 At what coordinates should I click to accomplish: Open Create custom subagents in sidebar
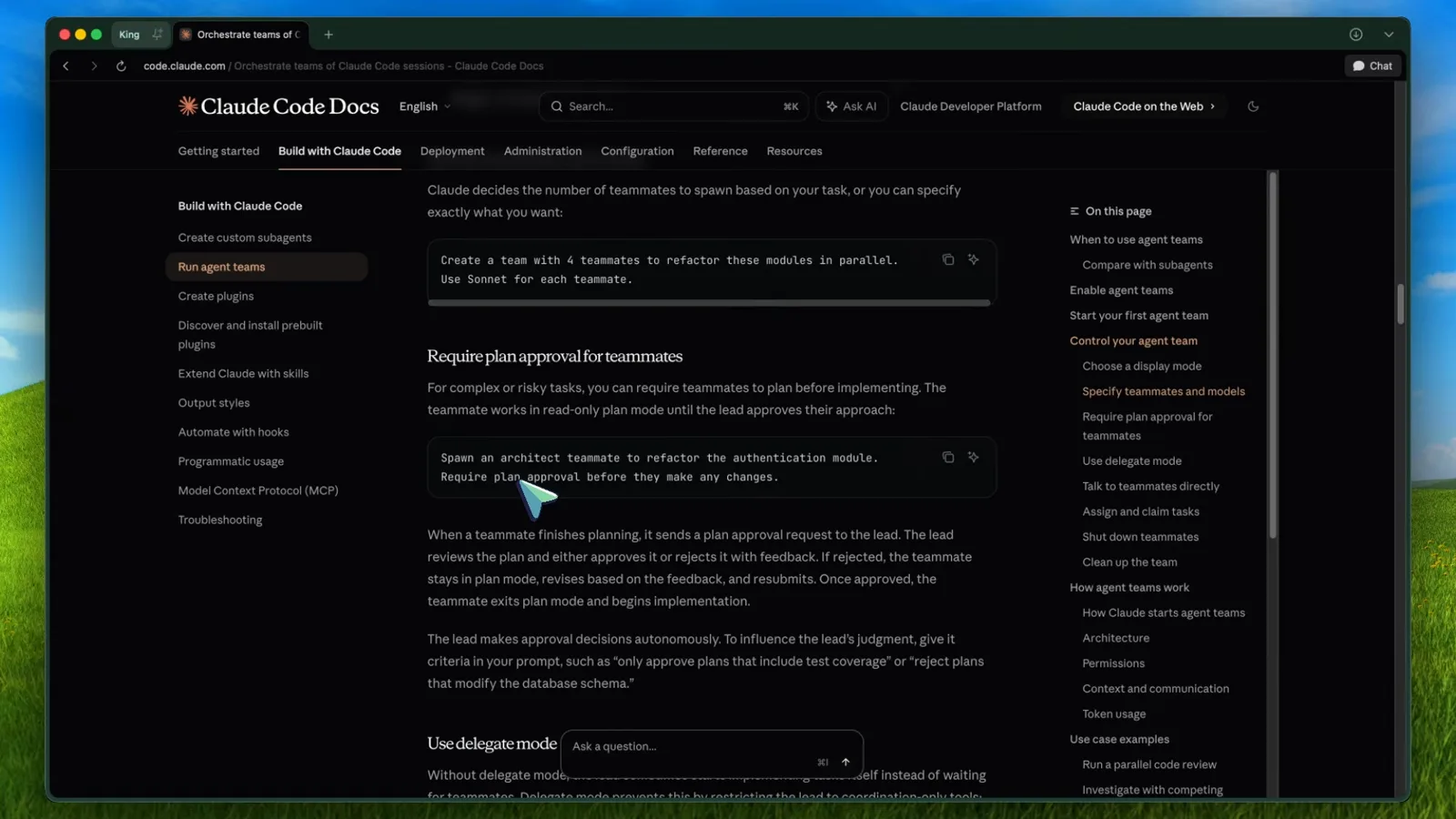pos(245,238)
